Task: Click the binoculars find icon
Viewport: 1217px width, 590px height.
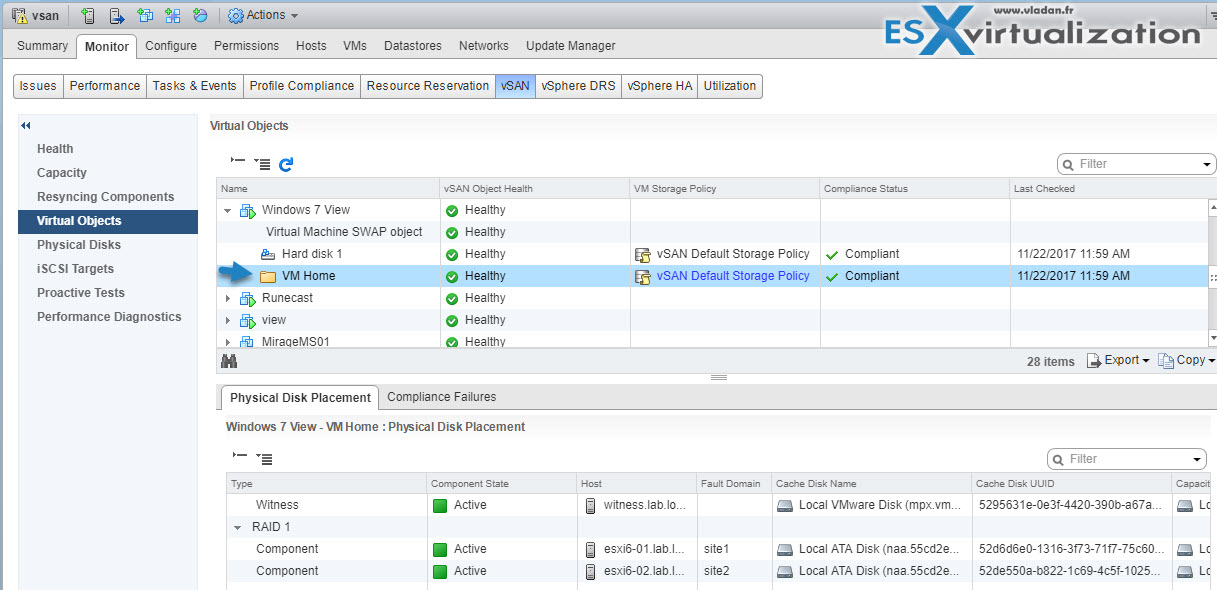Action: pos(229,361)
